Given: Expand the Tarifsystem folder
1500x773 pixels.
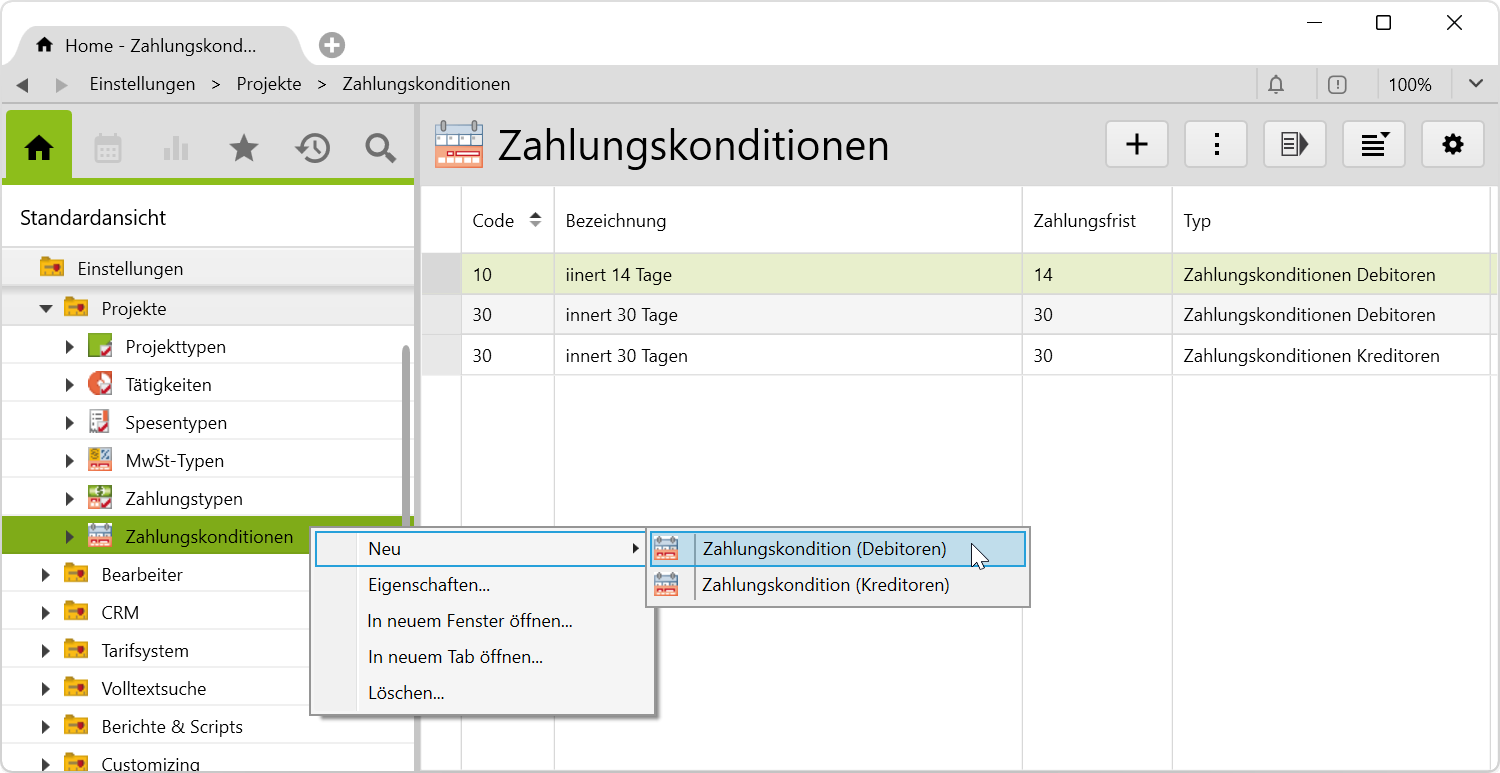Looking at the screenshot, I should 46,651.
